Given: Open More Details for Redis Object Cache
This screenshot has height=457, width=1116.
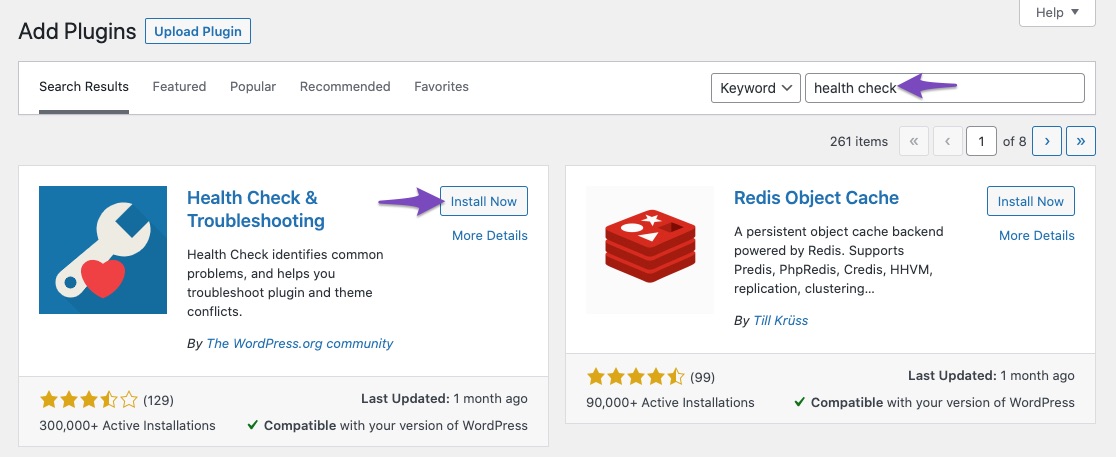Looking at the screenshot, I should (x=1037, y=236).
